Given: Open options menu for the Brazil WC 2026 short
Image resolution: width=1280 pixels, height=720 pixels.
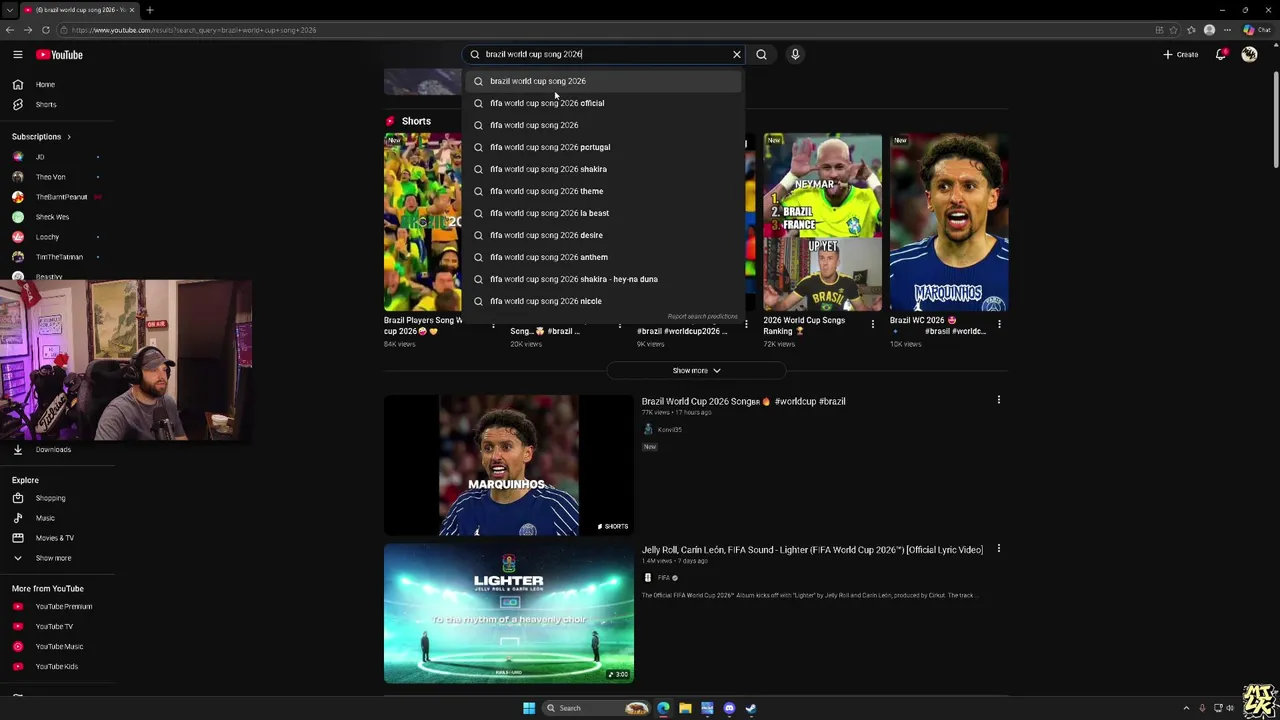Looking at the screenshot, I should pos(998,324).
